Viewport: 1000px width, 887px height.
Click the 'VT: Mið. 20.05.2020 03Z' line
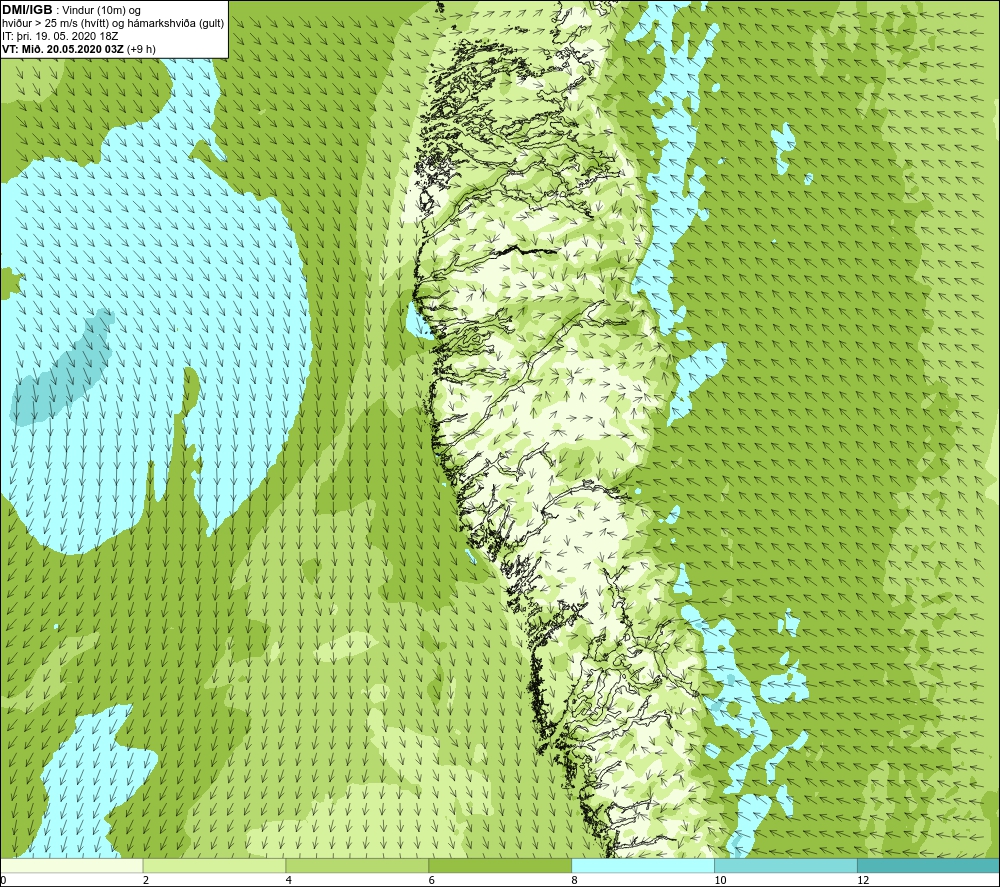click(79, 49)
